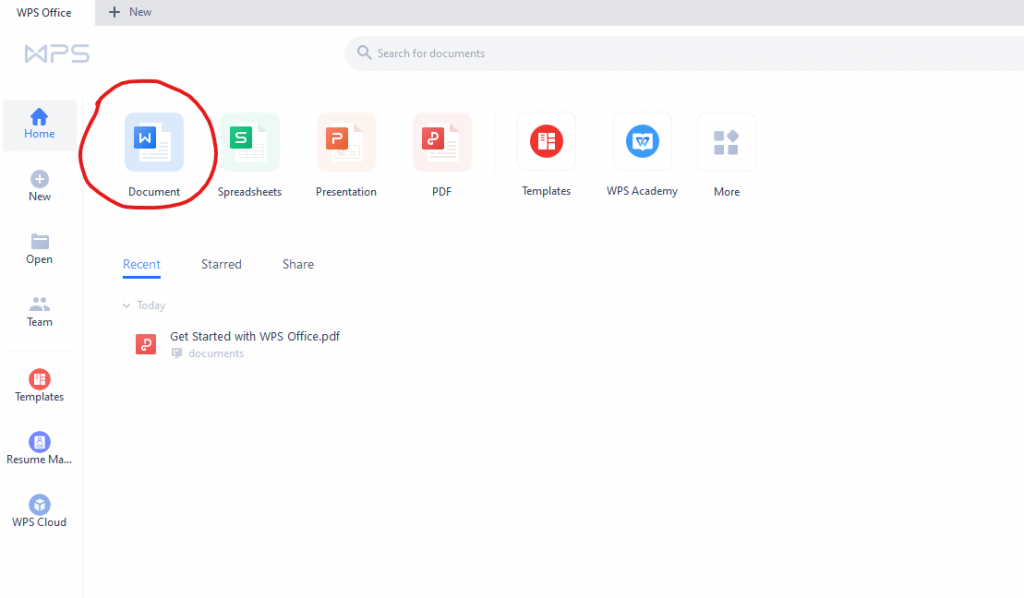Switch to the Starred tab
Viewport: 1024px width, 598px height.
221,264
